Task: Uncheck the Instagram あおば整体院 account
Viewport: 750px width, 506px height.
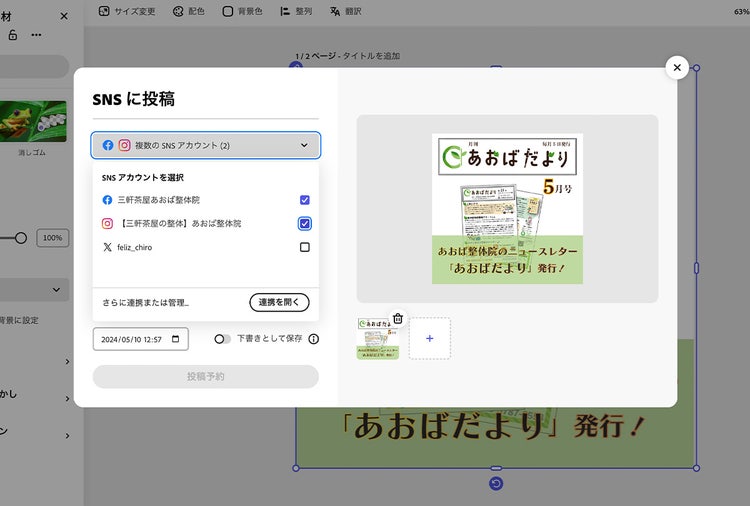Action: (305, 223)
